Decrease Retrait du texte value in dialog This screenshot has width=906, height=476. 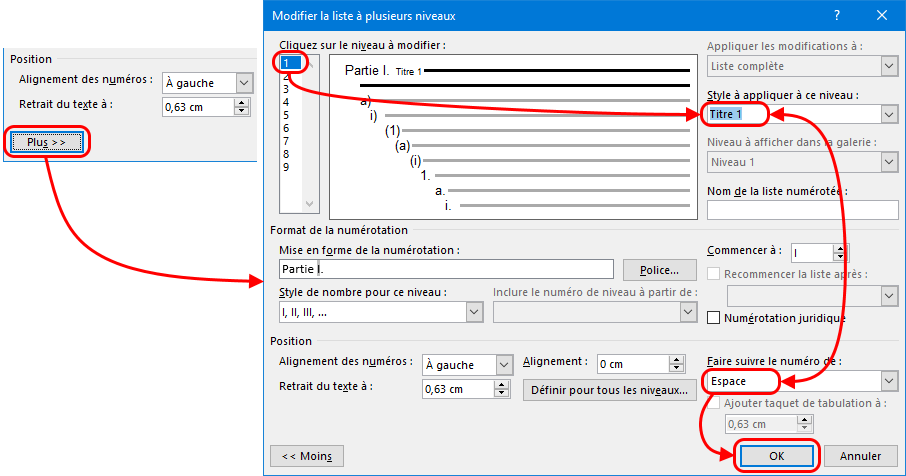point(502,394)
